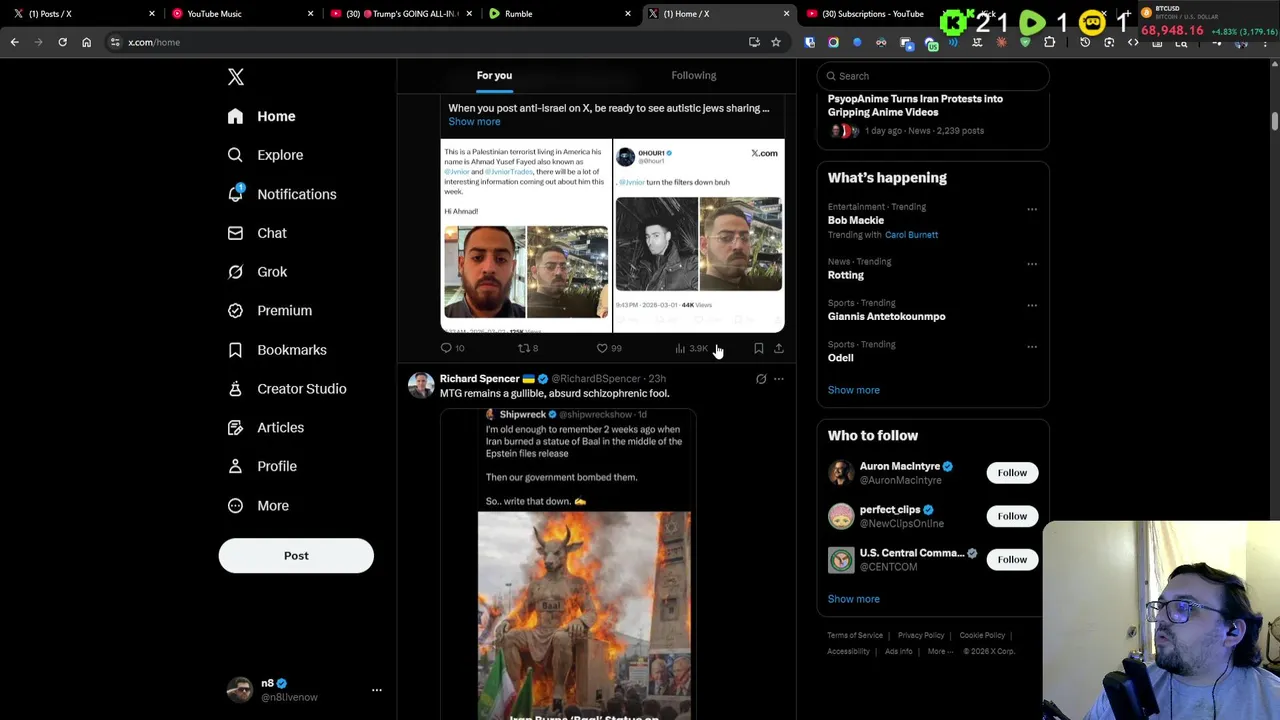Open Profile from the sidebar
The image size is (1280, 720).
coord(261,466)
